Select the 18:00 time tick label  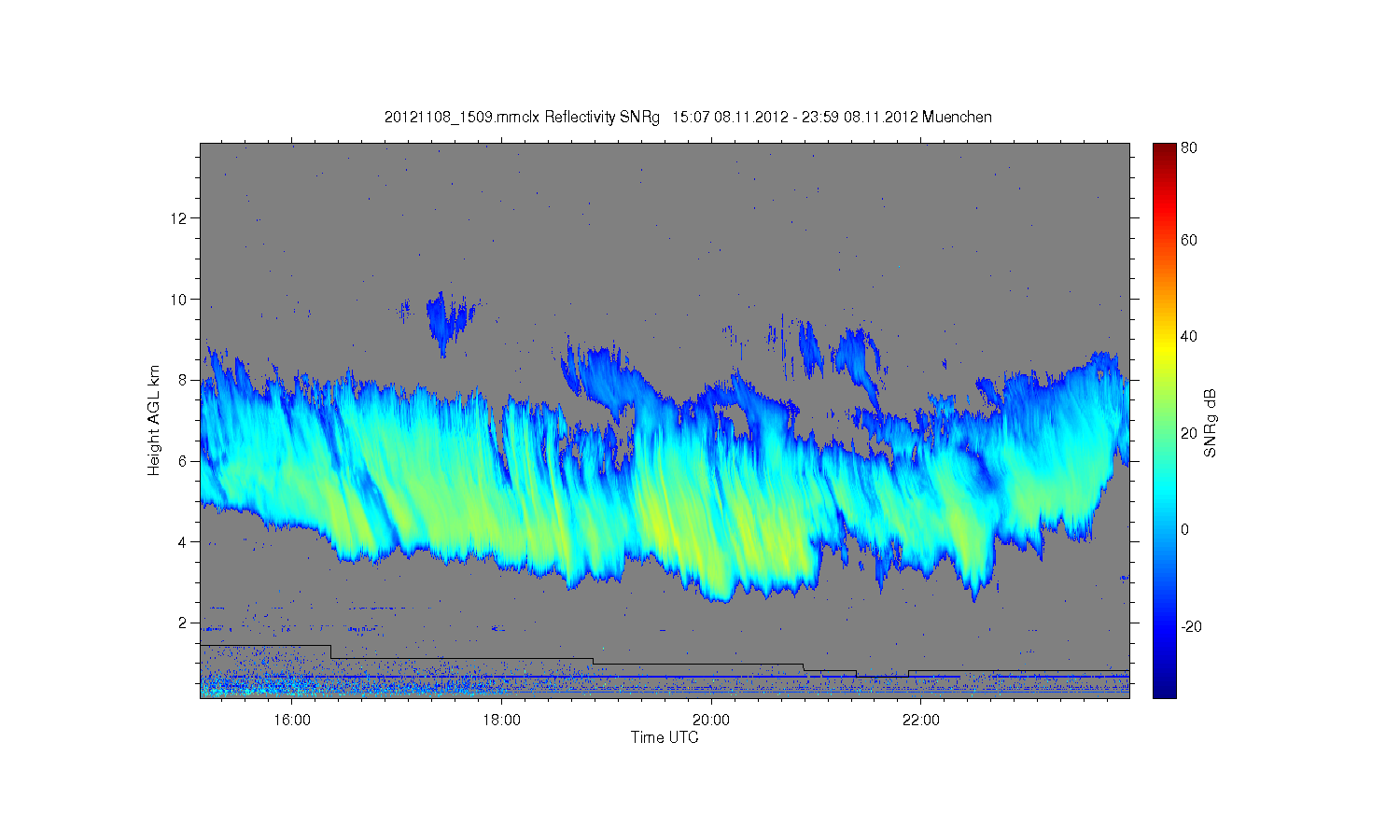coord(502,720)
